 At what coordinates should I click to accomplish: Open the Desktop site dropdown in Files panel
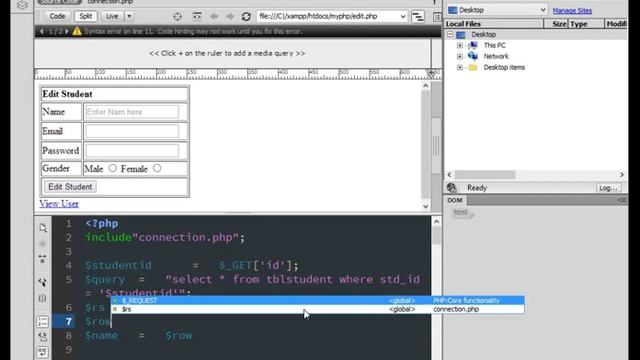tap(496, 10)
